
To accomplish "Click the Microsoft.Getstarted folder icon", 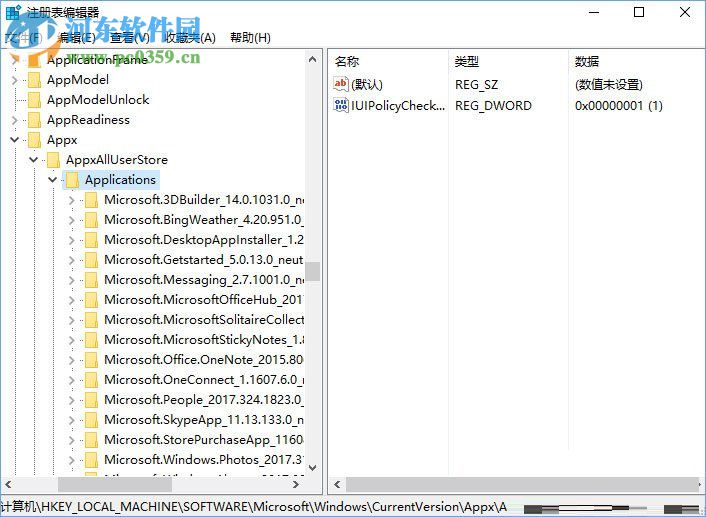I will (91, 260).
